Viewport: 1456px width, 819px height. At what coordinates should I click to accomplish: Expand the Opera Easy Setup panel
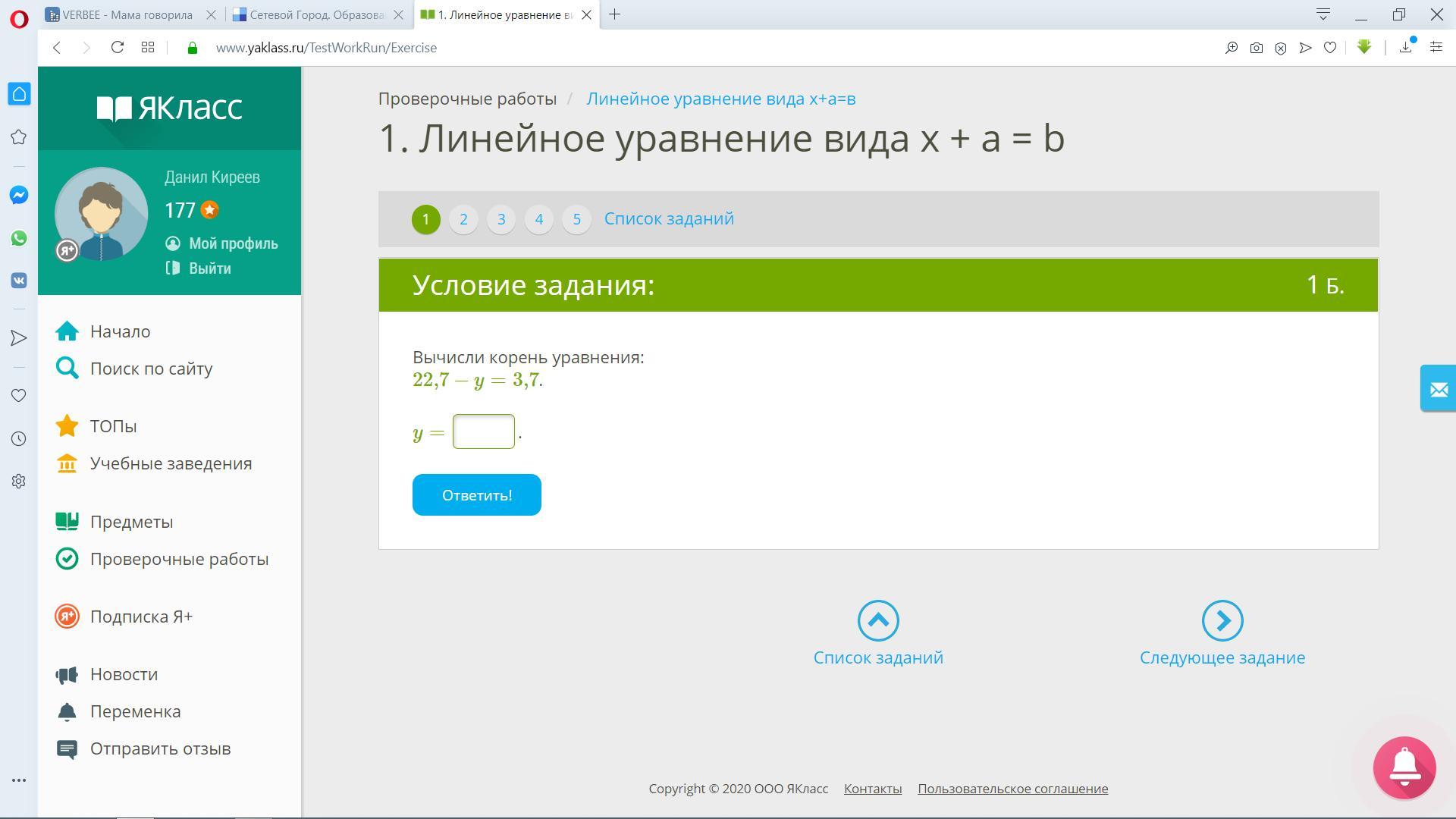click(x=1436, y=48)
